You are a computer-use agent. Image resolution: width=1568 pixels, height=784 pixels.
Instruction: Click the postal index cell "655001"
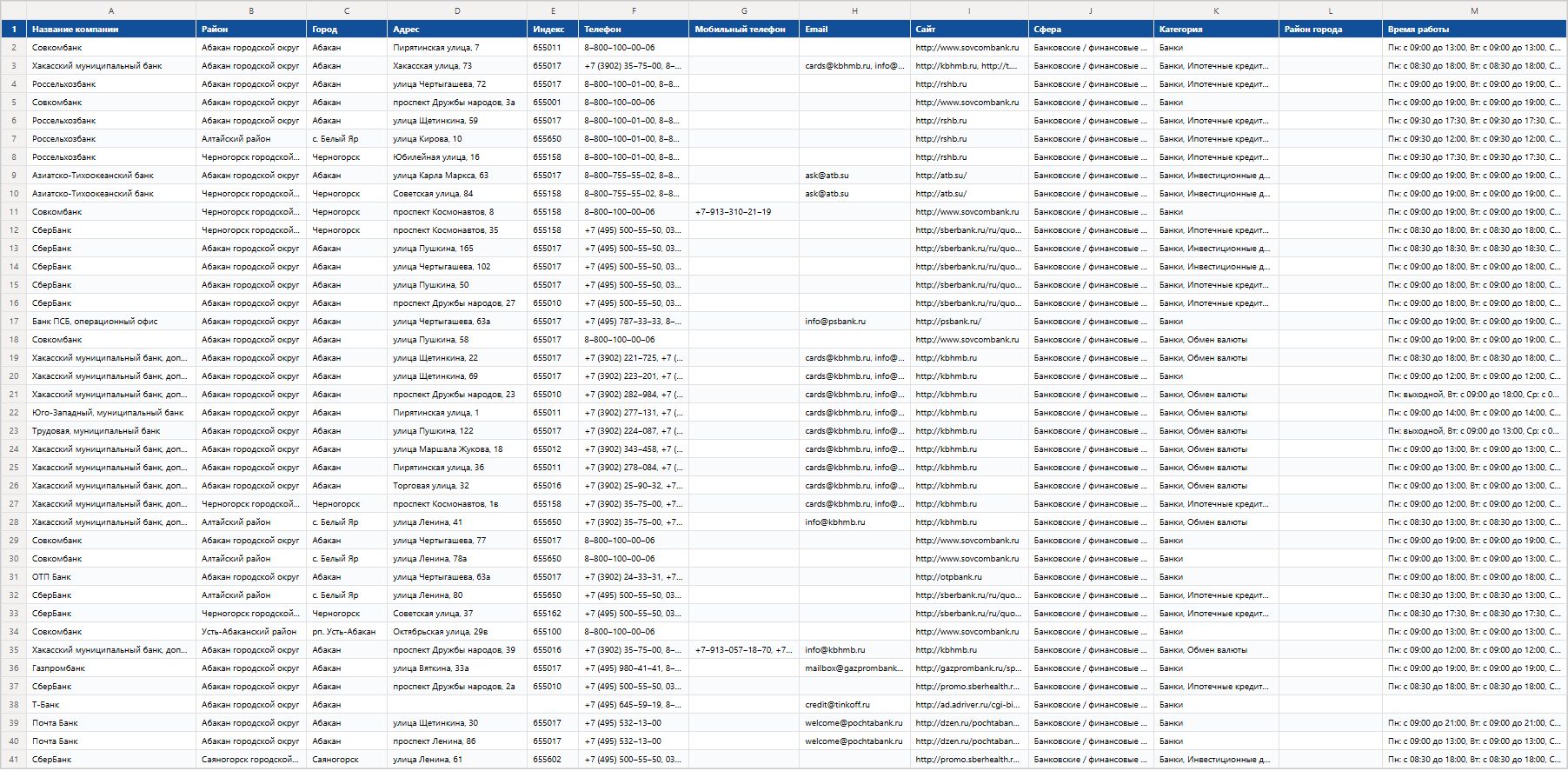(x=553, y=103)
